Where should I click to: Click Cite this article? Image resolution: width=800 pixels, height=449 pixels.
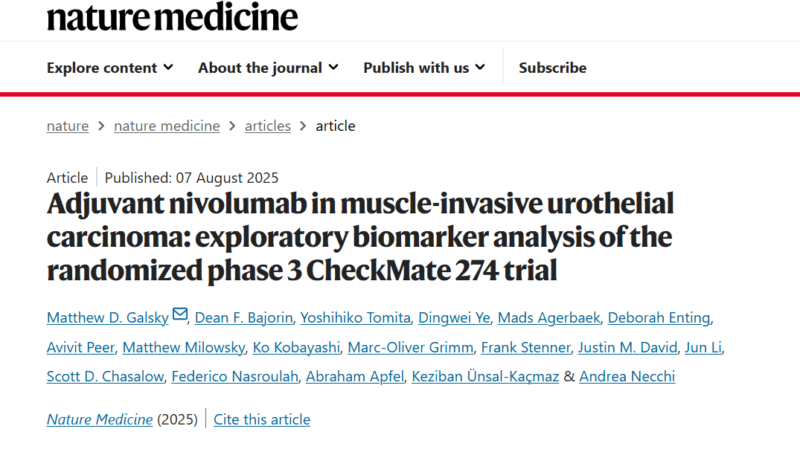pyautogui.click(x=262, y=419)
